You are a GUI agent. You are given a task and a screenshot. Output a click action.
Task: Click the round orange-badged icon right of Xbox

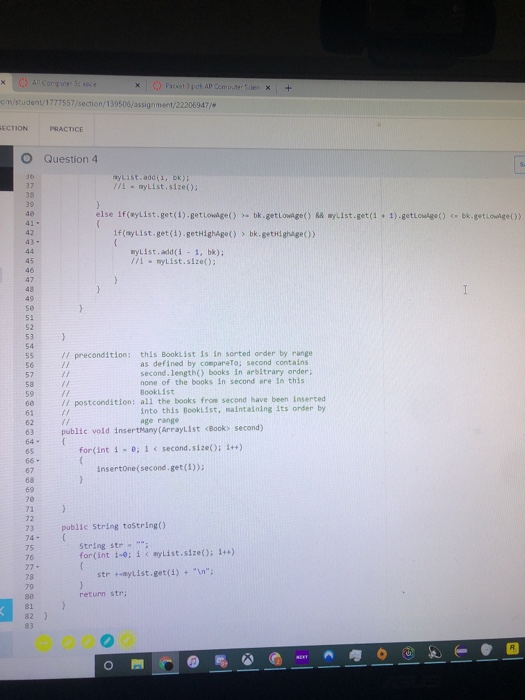pyautogui.click(x=275, y=658)
